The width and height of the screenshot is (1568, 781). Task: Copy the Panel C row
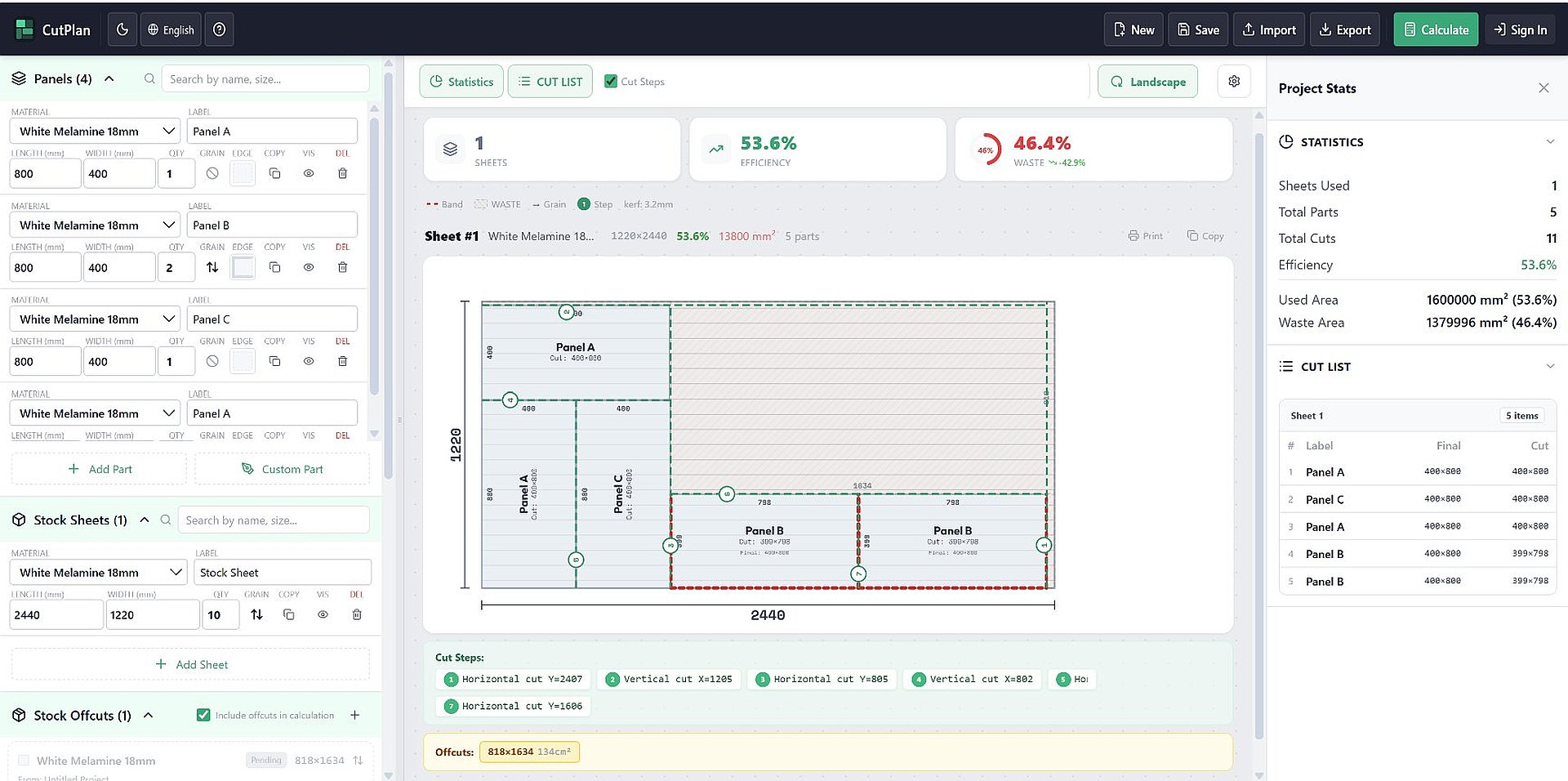tap(274, 361)
